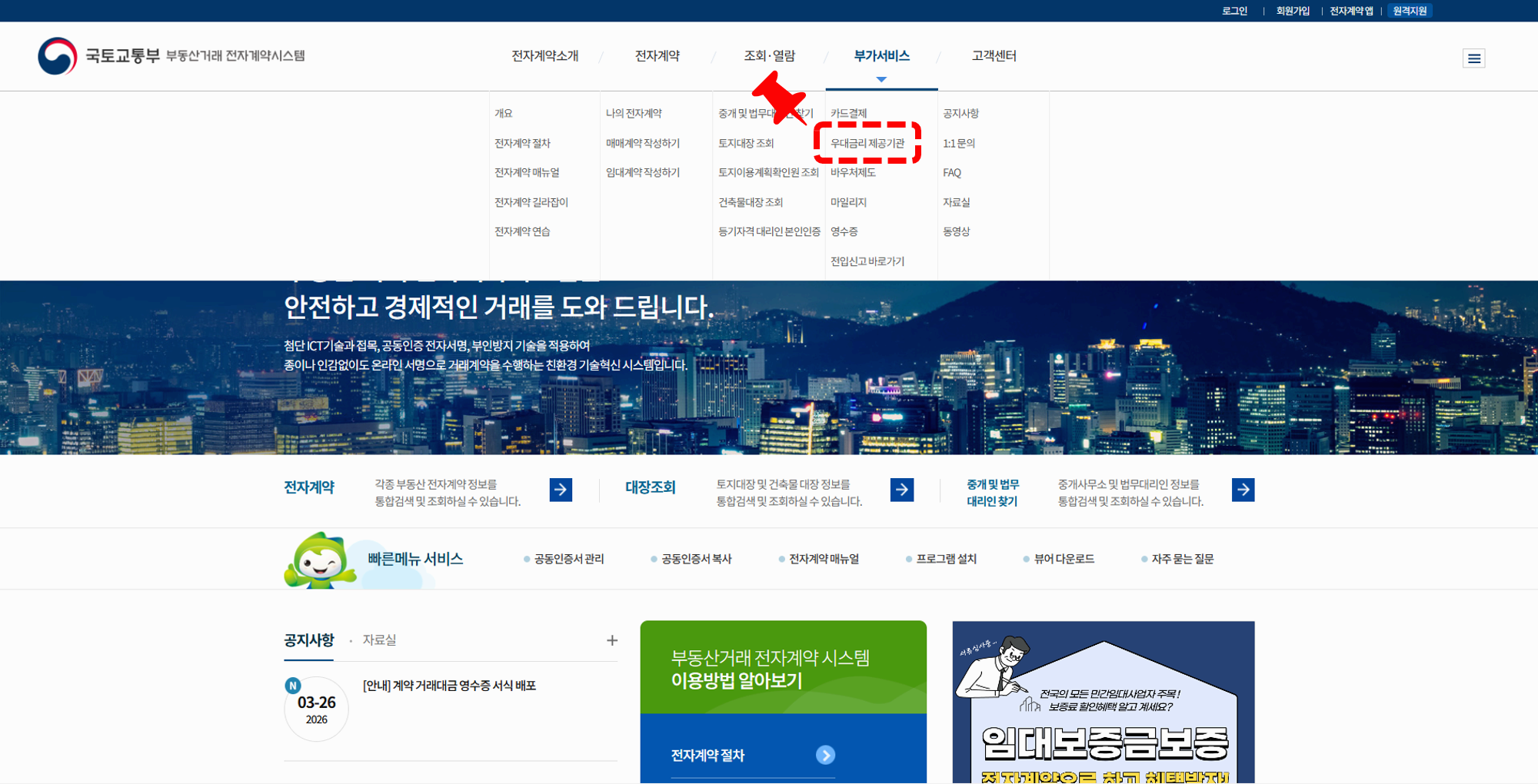Select 전자계약 연습 submenu item
The image size is (1538, 784).
(522, 231)
